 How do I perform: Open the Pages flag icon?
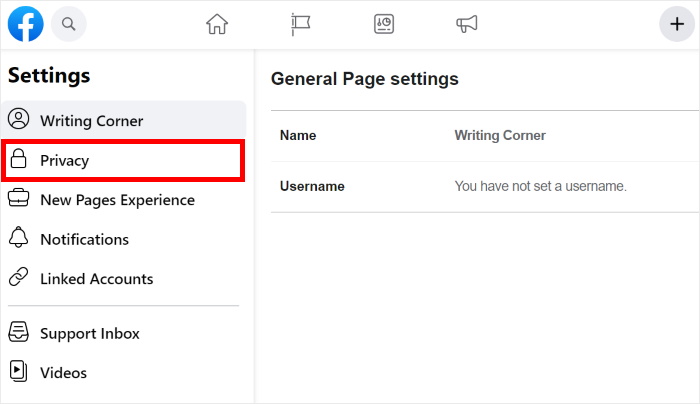point(300,24)
